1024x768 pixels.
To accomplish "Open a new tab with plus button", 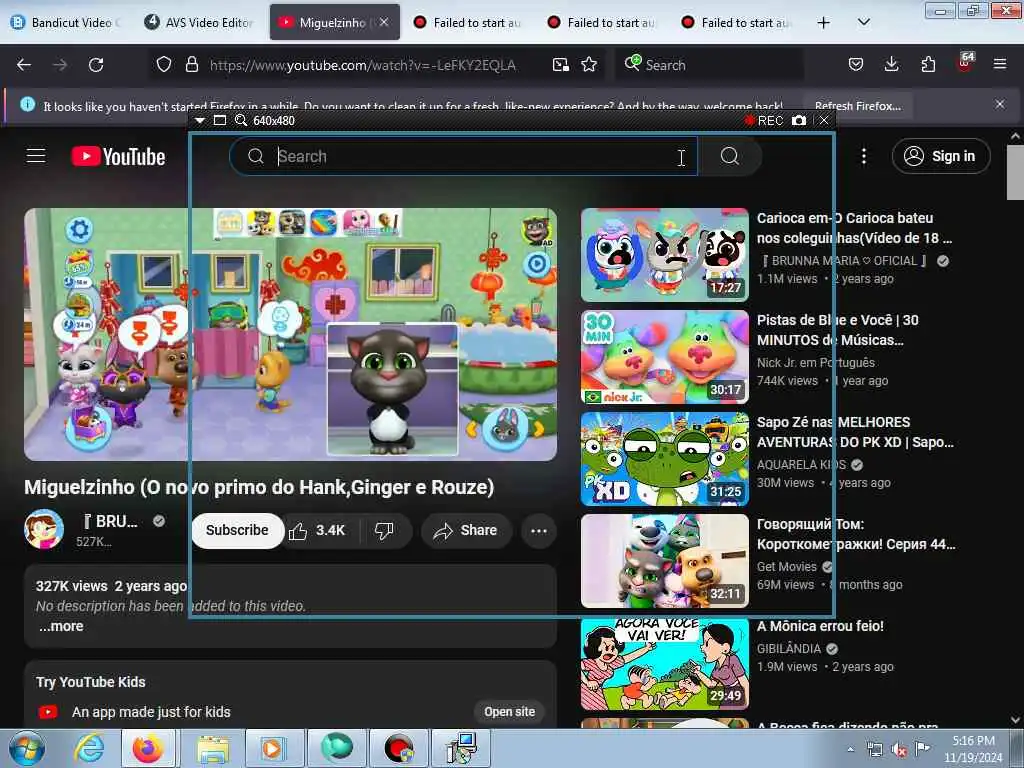I will [824, 22].
